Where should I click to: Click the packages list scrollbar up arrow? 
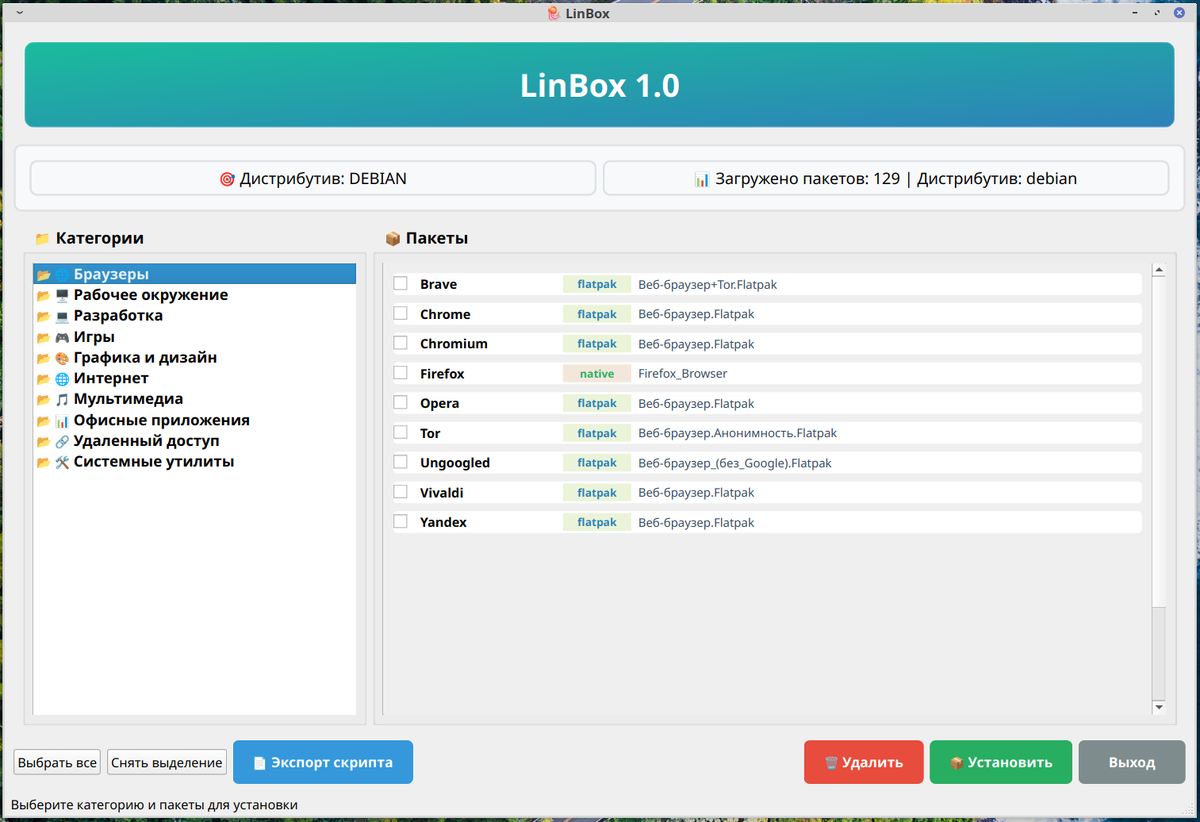click(1159, 270)
